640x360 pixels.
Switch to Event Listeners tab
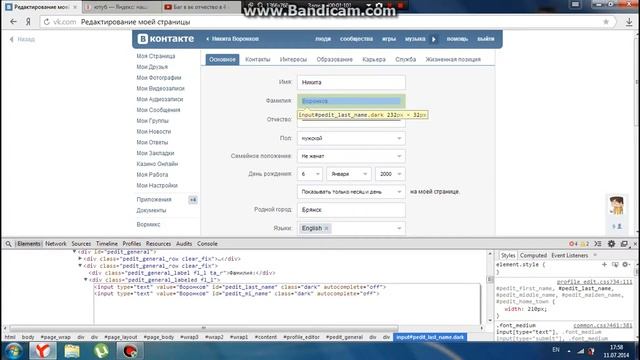click(x=570, y=256)
